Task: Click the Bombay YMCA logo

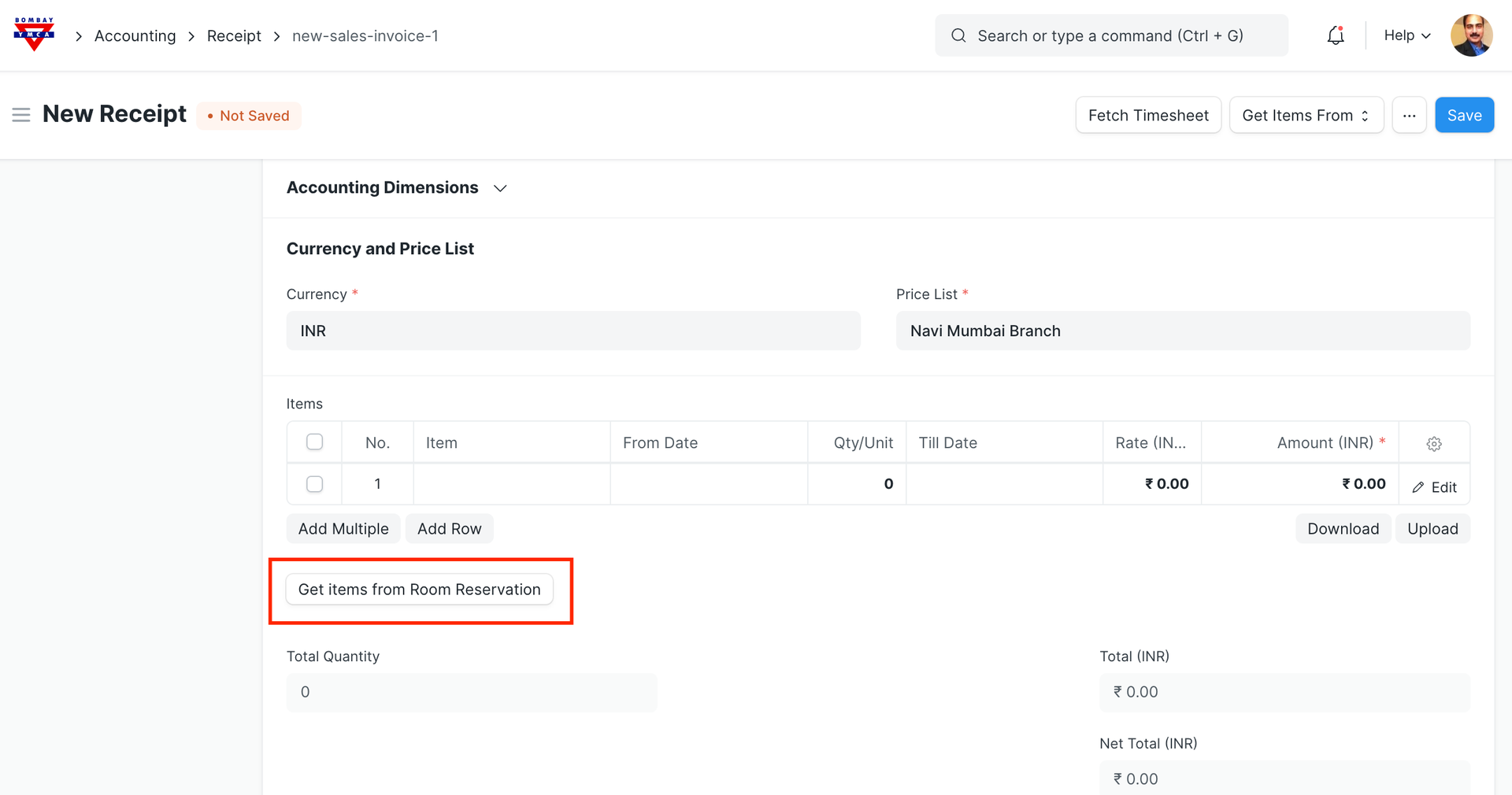Action: (34, 35)
